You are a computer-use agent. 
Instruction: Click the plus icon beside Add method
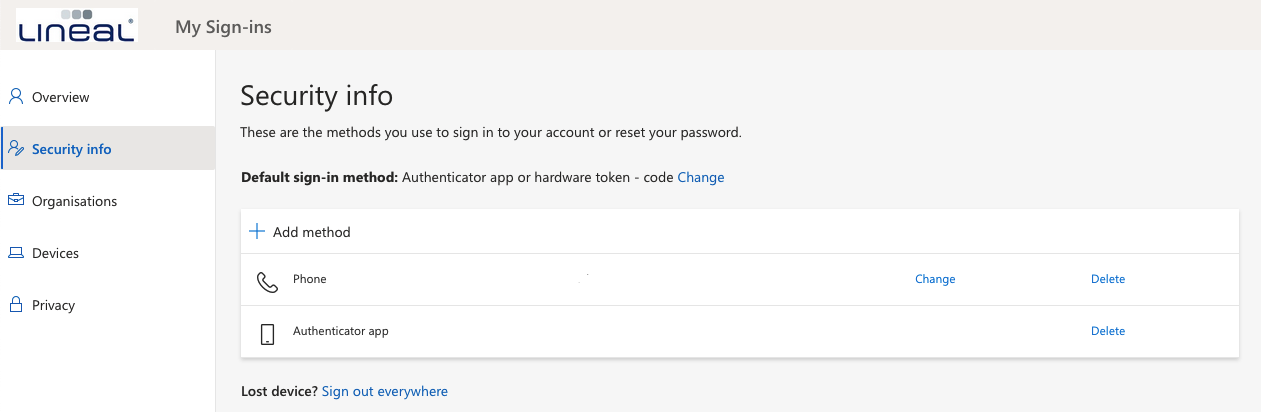257,232
